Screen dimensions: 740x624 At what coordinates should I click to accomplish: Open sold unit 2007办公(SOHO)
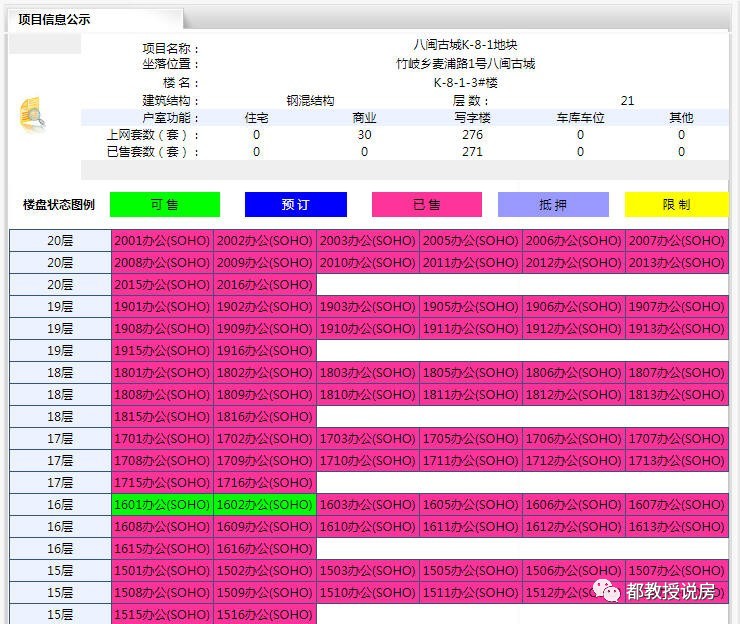677,241
